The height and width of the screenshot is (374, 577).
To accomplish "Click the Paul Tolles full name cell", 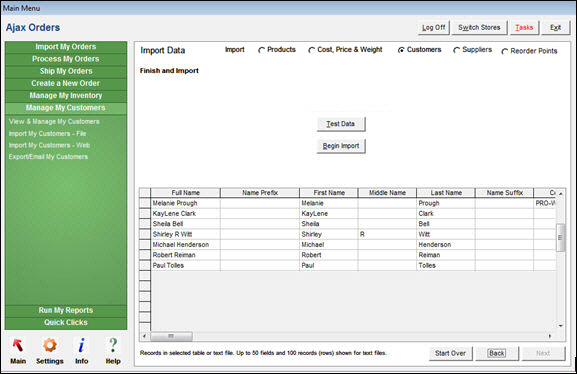I will click(x=185, y=265).
